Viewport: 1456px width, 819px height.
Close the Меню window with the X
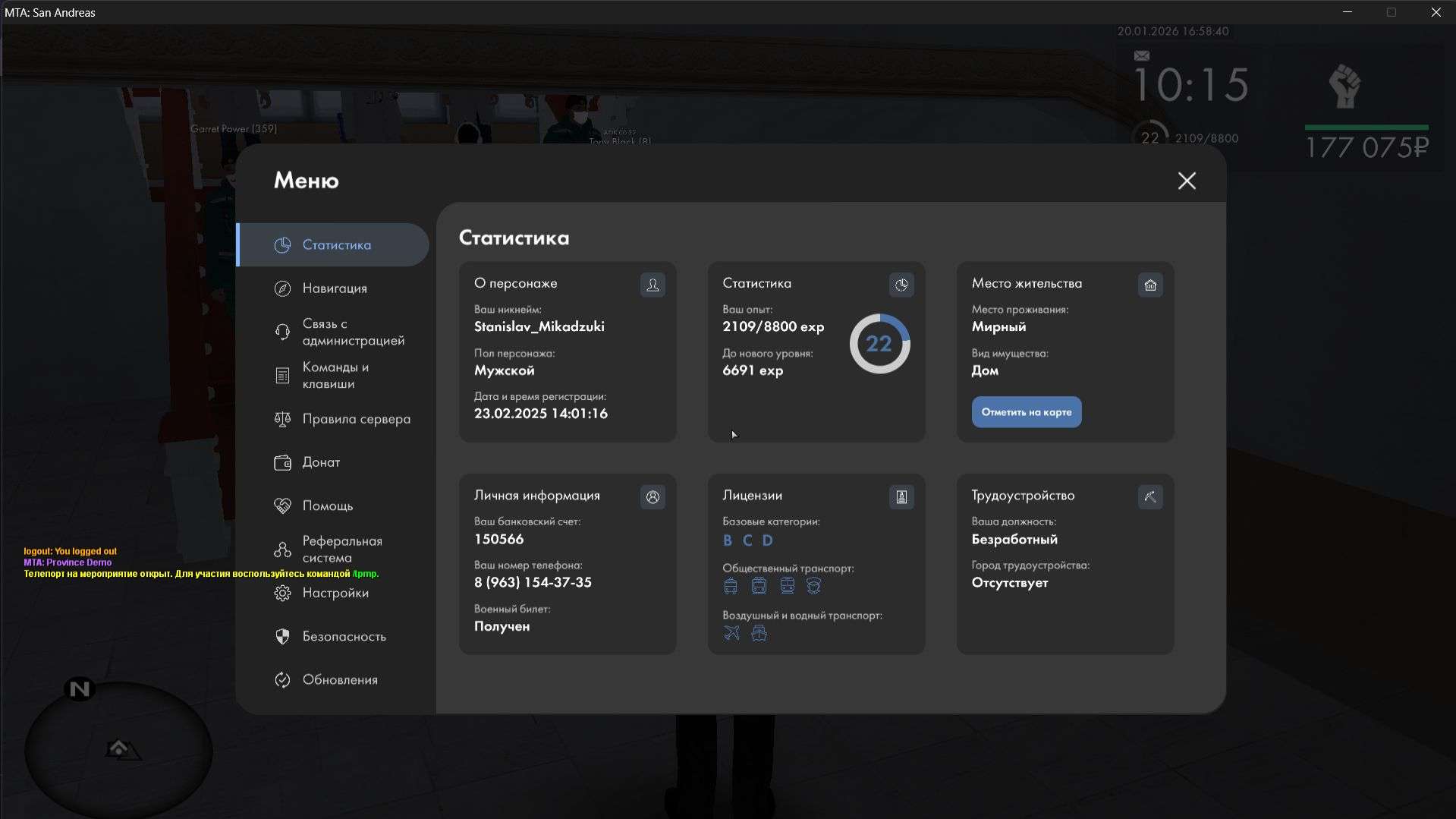point(1187,181)
